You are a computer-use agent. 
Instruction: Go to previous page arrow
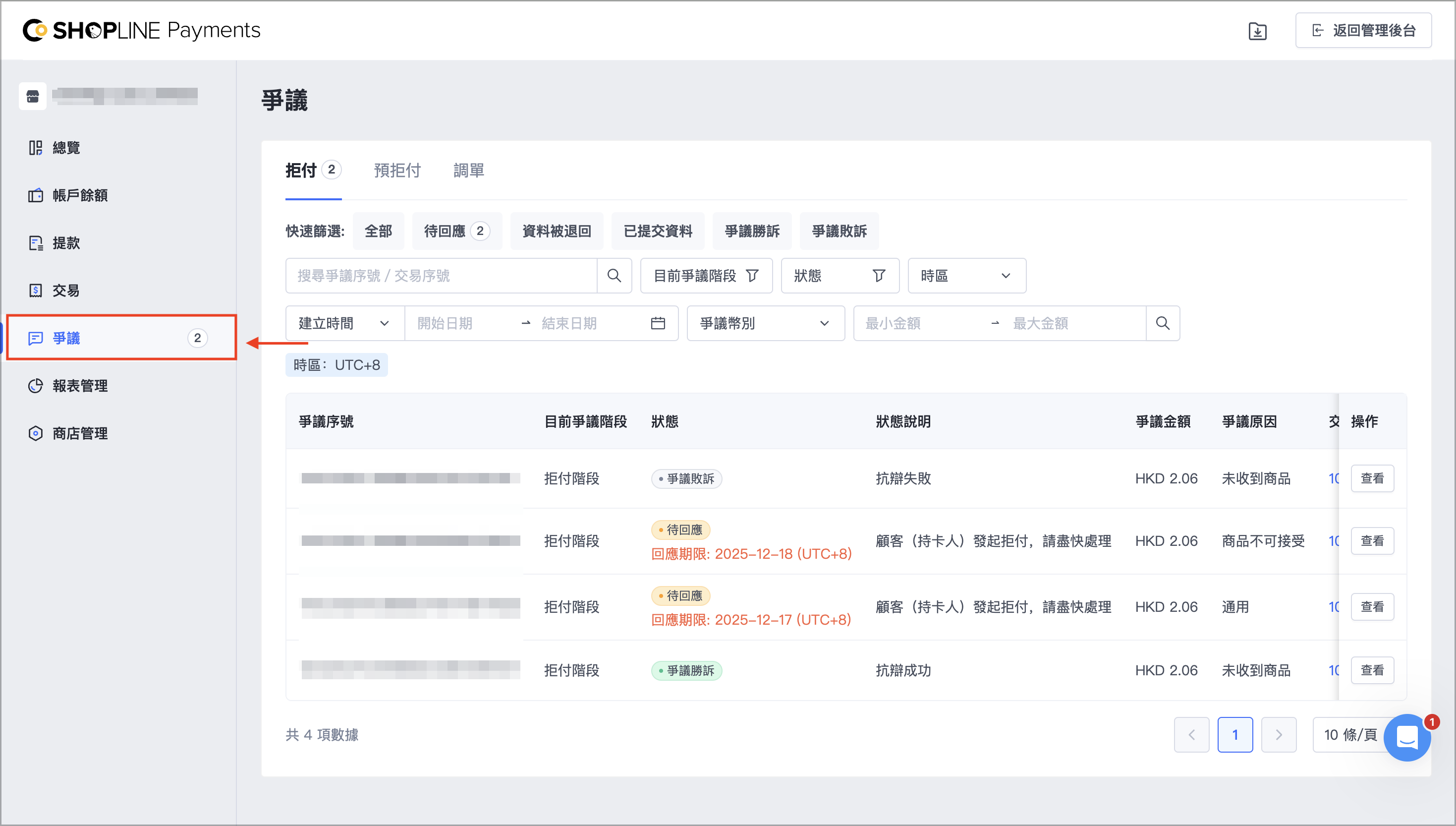(x=1191, y=735)
